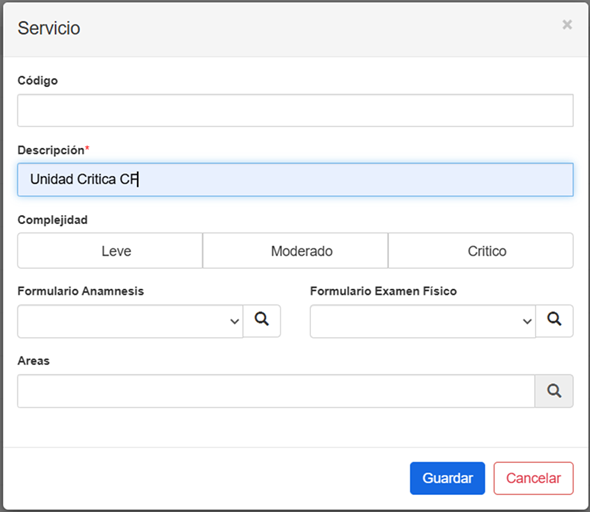Click the Areas label

pyautogui.click(x=33, y=361)
